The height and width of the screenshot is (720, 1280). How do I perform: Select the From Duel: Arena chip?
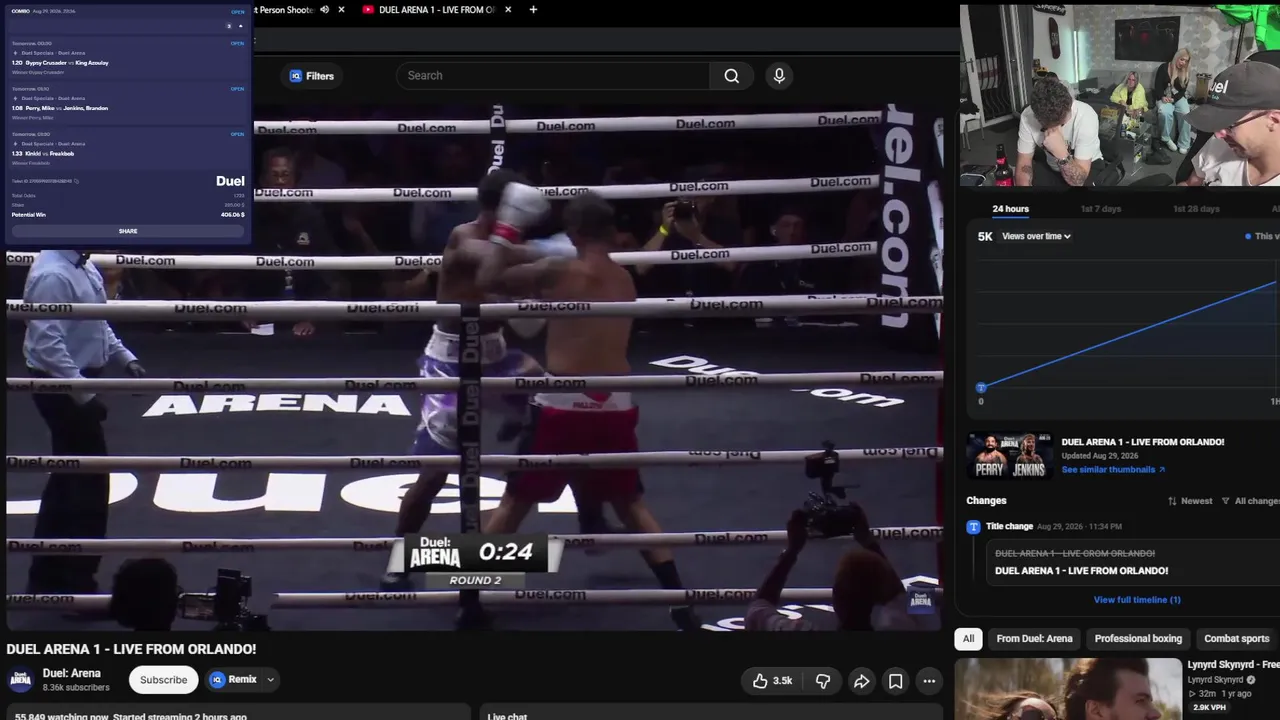(x=1034, y=639)
